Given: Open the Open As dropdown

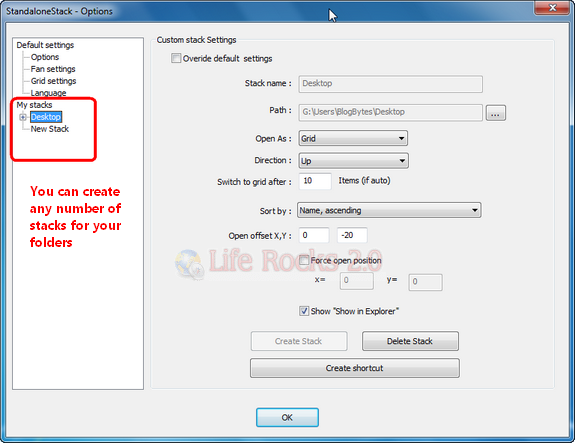Looking at the screenshot, I should [353, 139].
